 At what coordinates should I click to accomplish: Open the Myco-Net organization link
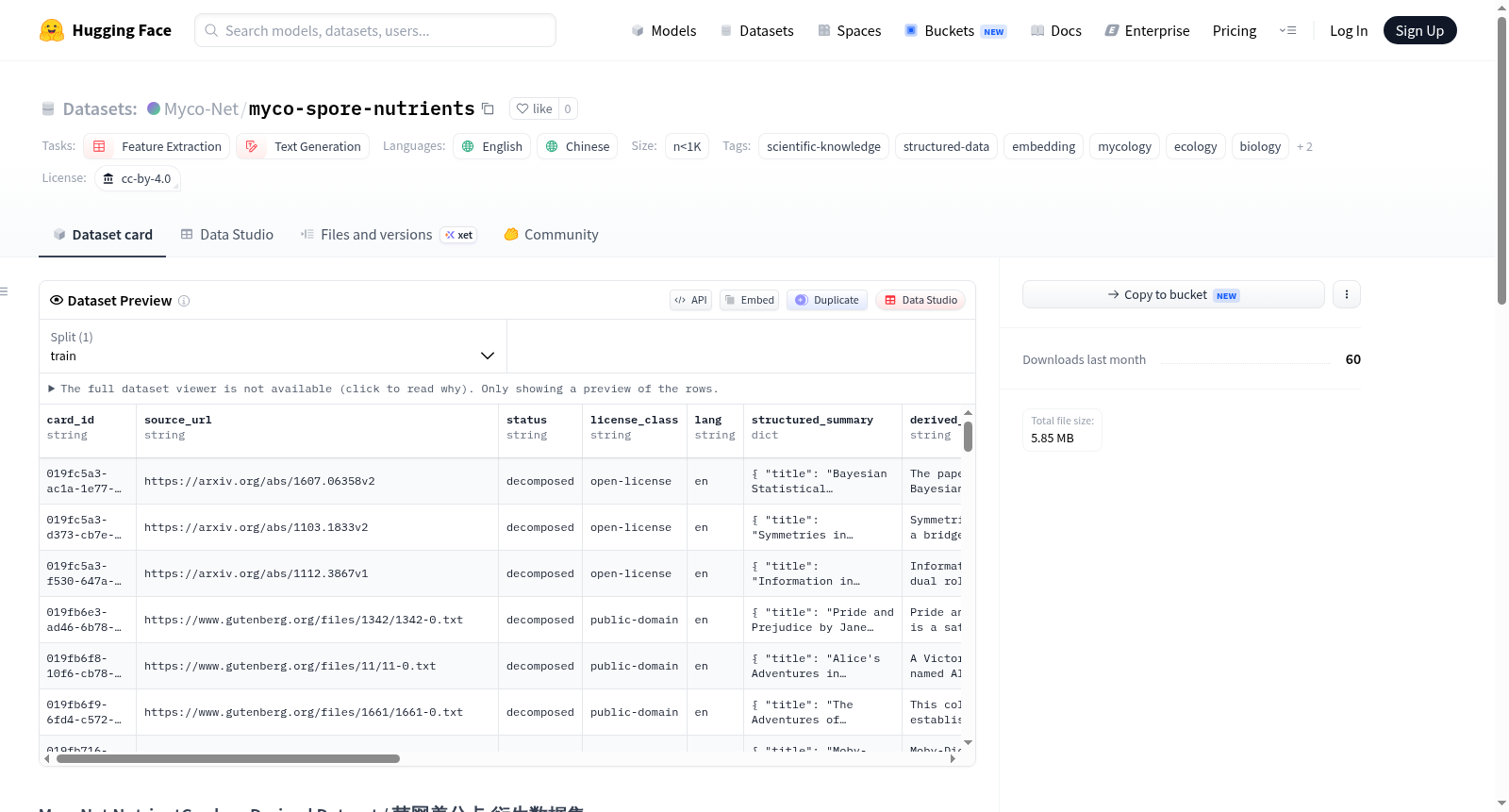click(x=201, y=108)
